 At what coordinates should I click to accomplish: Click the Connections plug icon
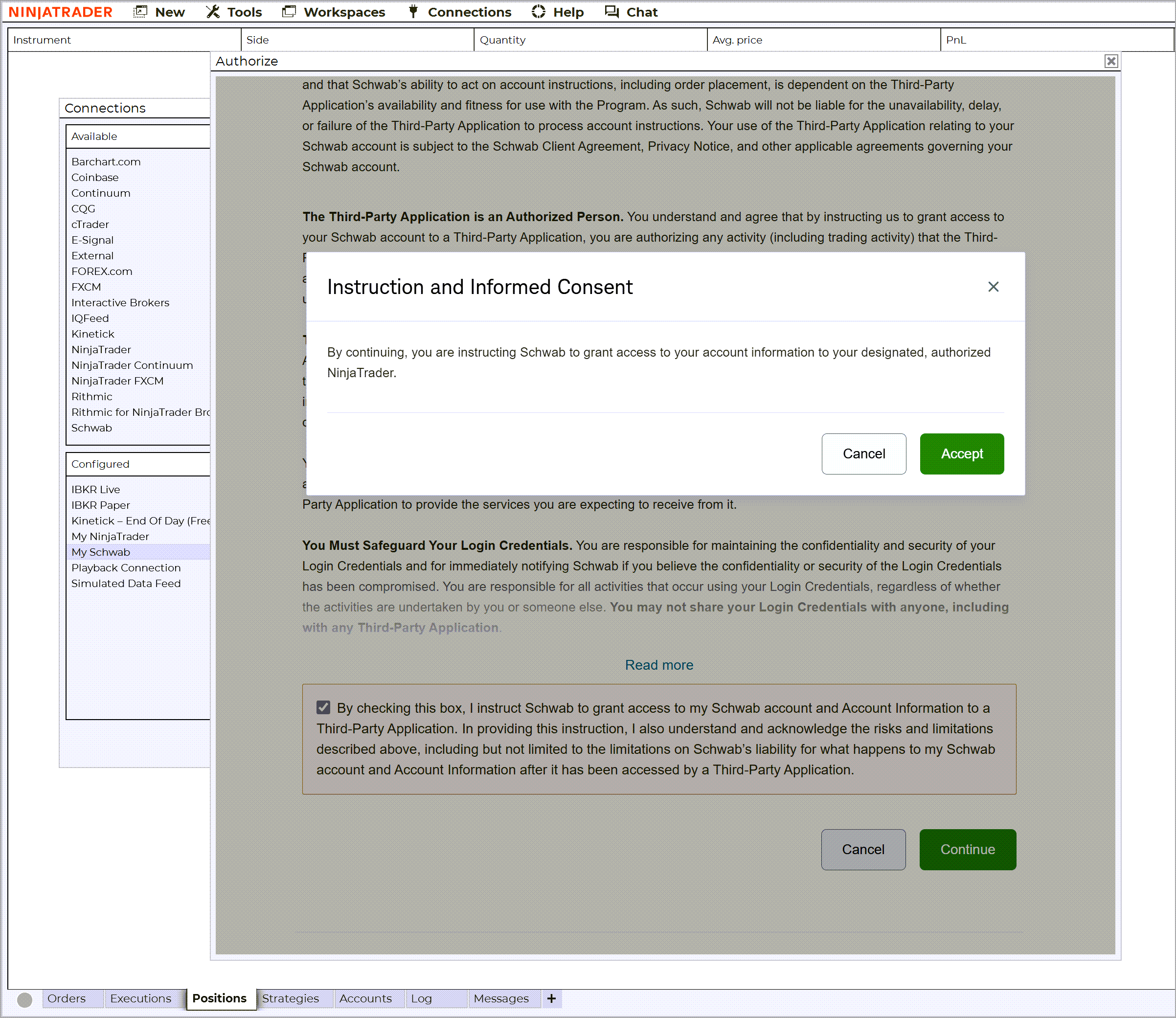(x=413, y=12)
